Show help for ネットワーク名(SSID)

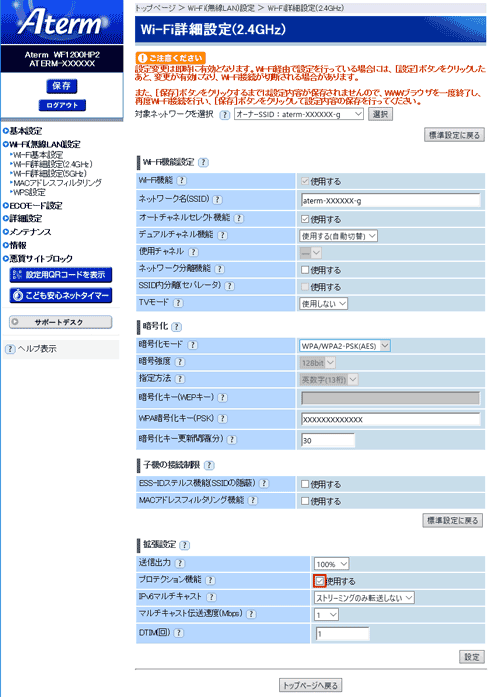[217, 200]
